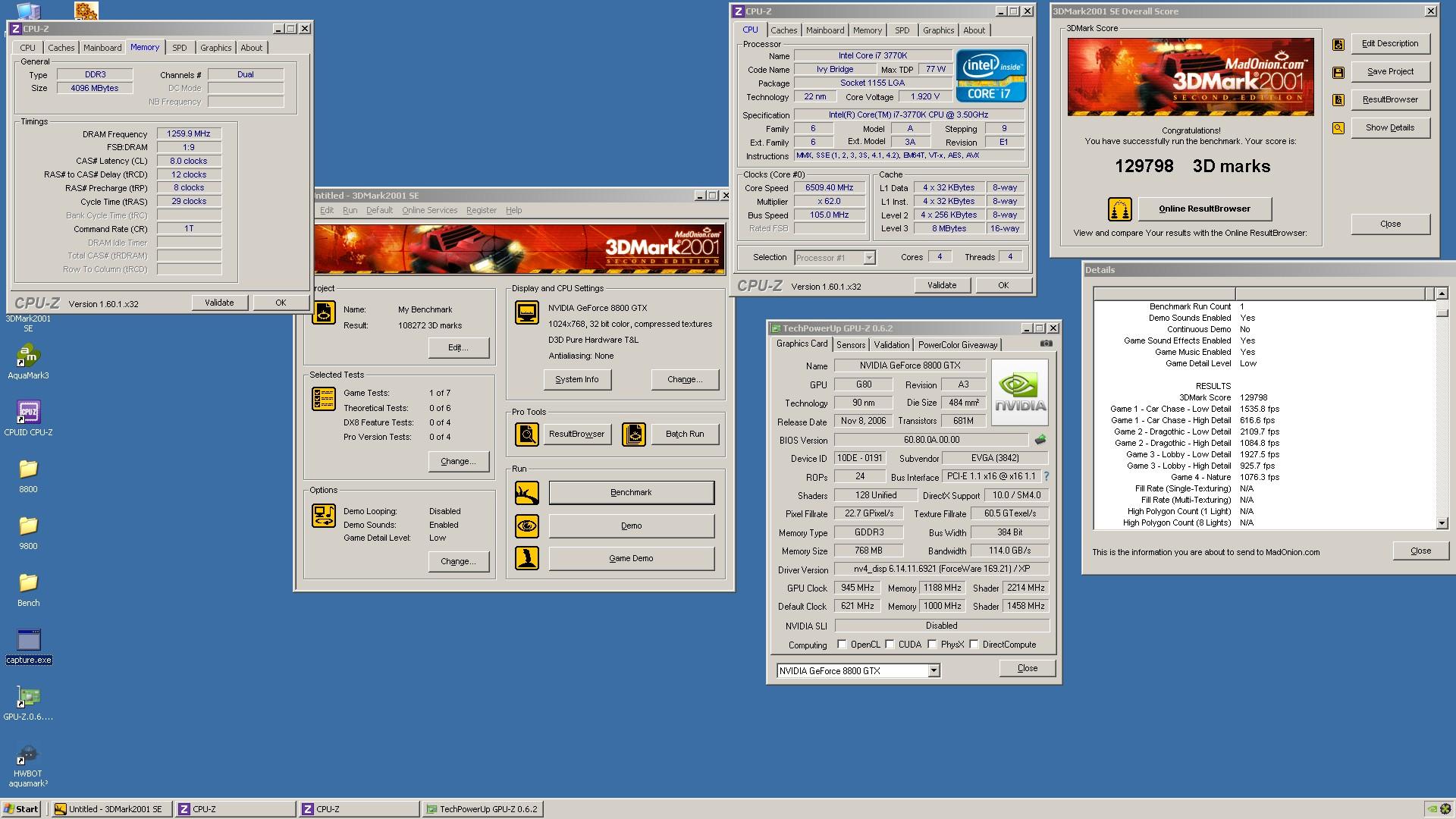Open the GPU selection dropdown in GPU-Z
The width and height of the screenshot is (1456, 819).
[x=934, y=671]
